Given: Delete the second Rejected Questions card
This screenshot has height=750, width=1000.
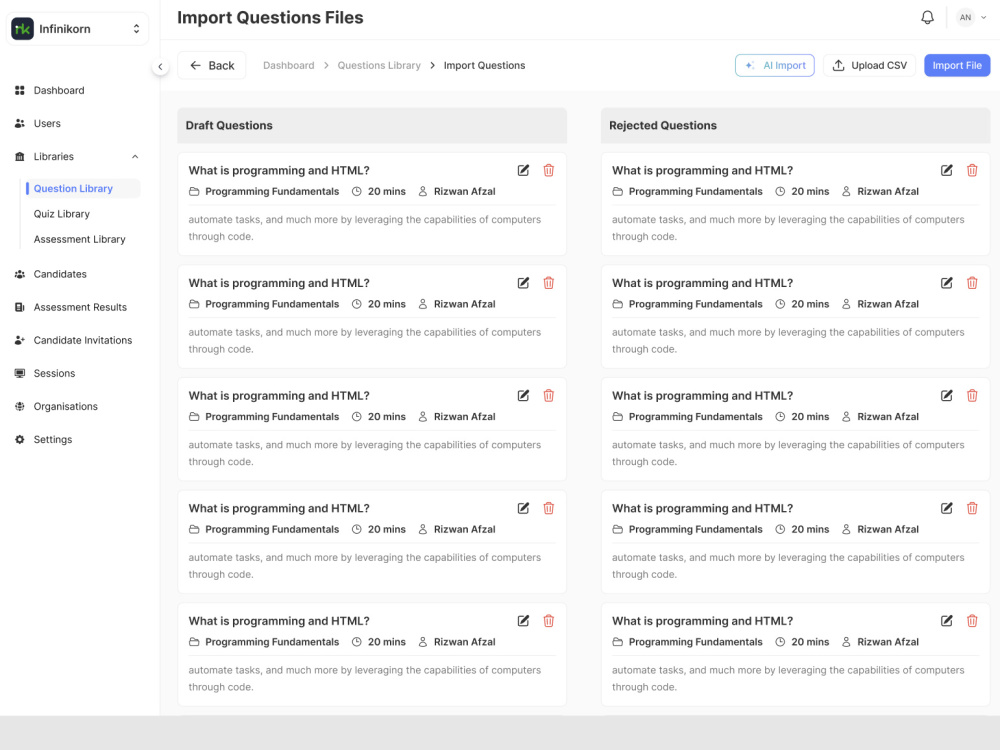Looking at the screenshot, I should 972,283.
